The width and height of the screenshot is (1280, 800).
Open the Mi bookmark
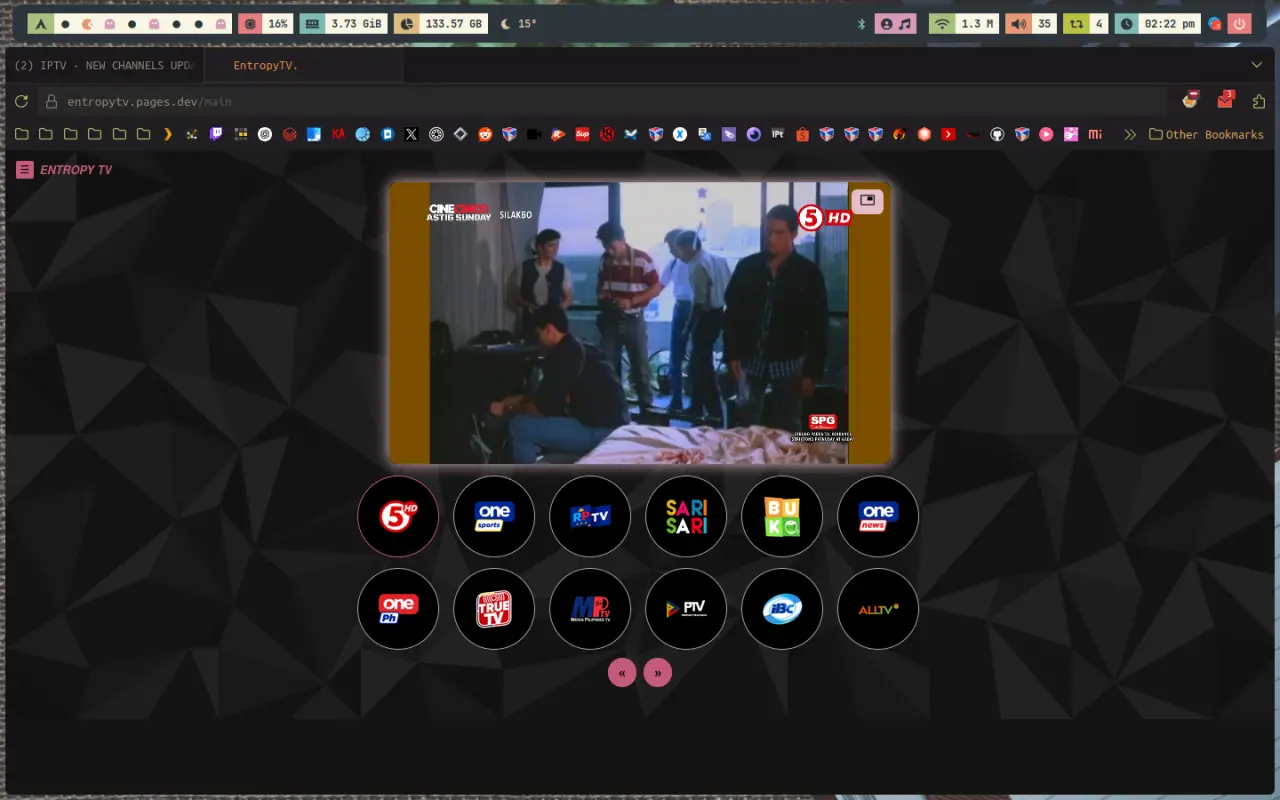[1095, 134]
